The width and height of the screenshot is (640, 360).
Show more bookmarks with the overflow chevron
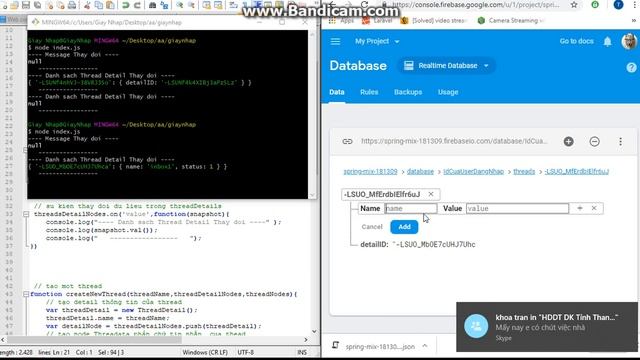634,20
